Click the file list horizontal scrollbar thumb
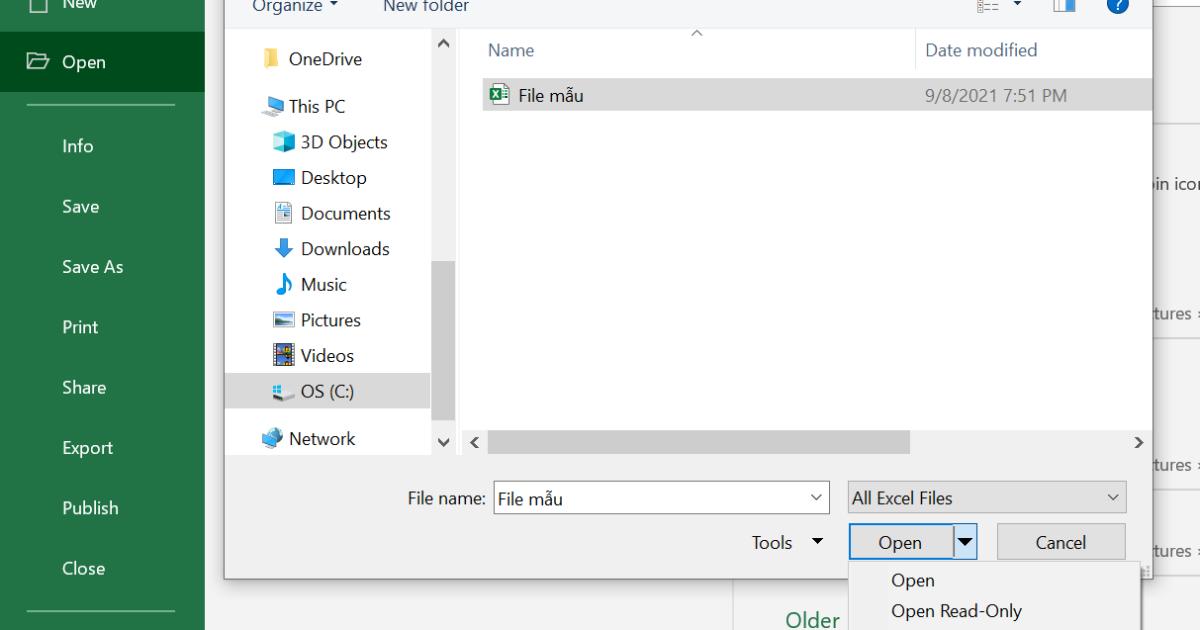The height and width of the screenshot is (630, 1200). coord(699,442)
